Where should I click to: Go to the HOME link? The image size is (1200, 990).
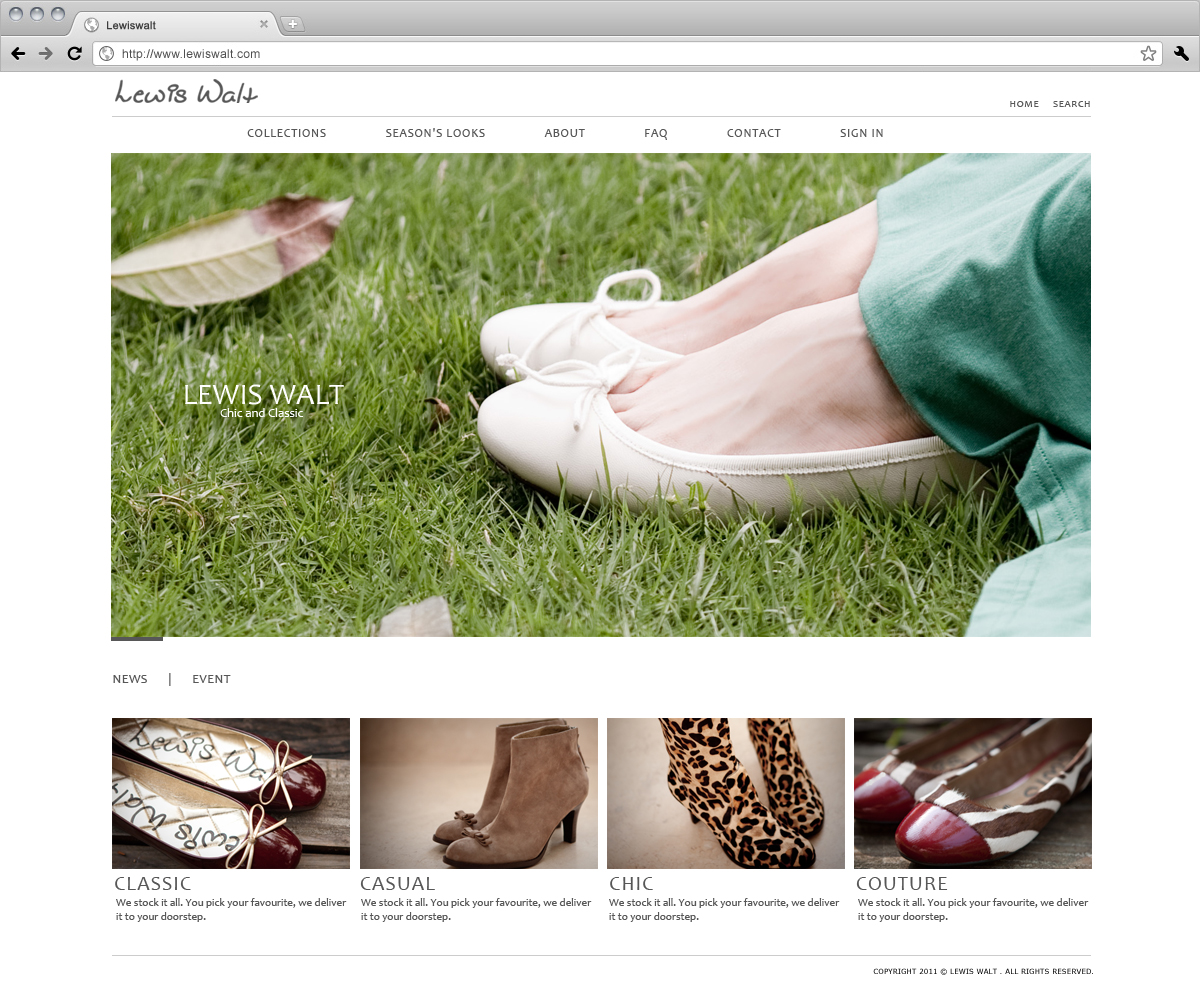(x=1024, y=104)
